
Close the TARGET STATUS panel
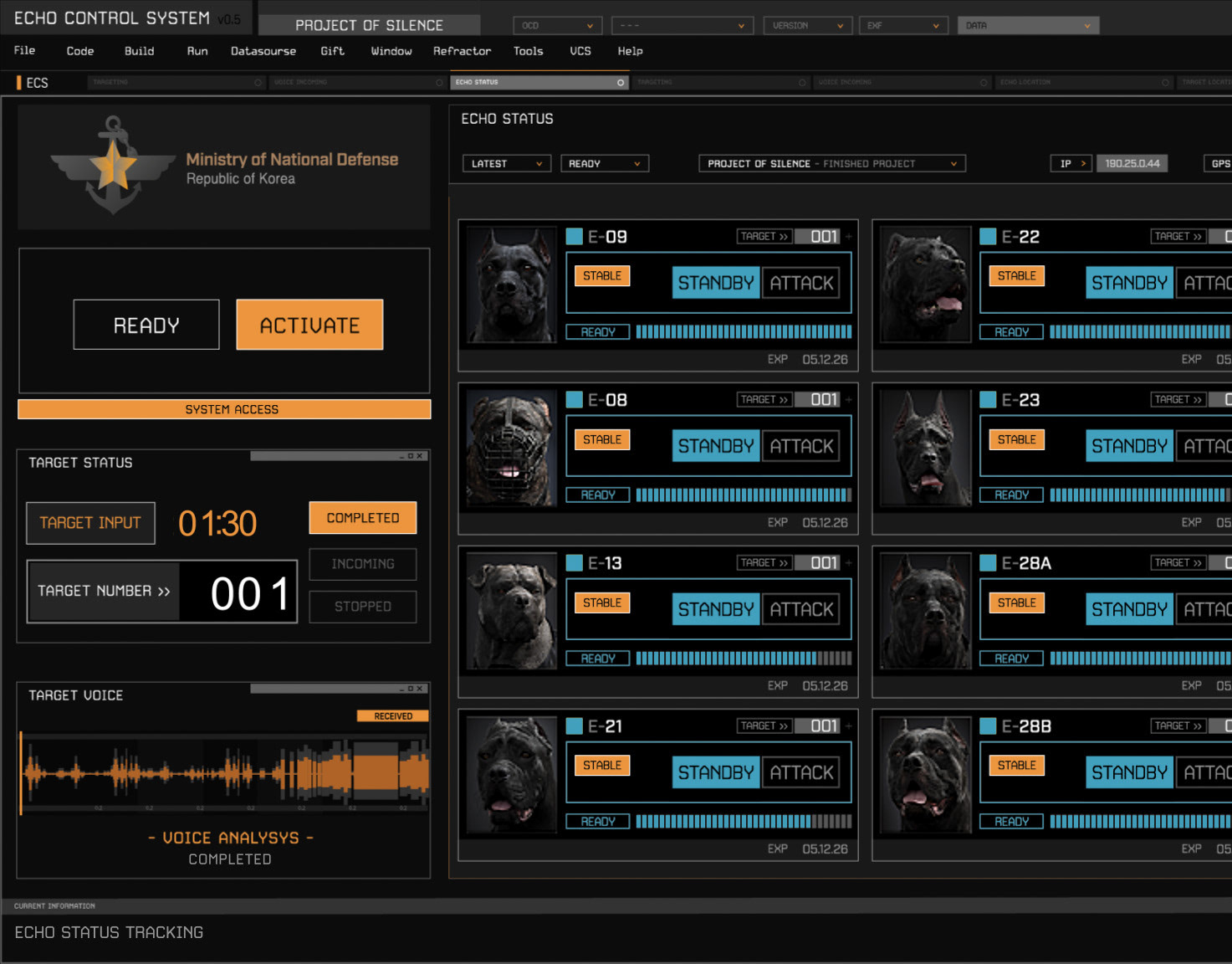tap(420, 456)
